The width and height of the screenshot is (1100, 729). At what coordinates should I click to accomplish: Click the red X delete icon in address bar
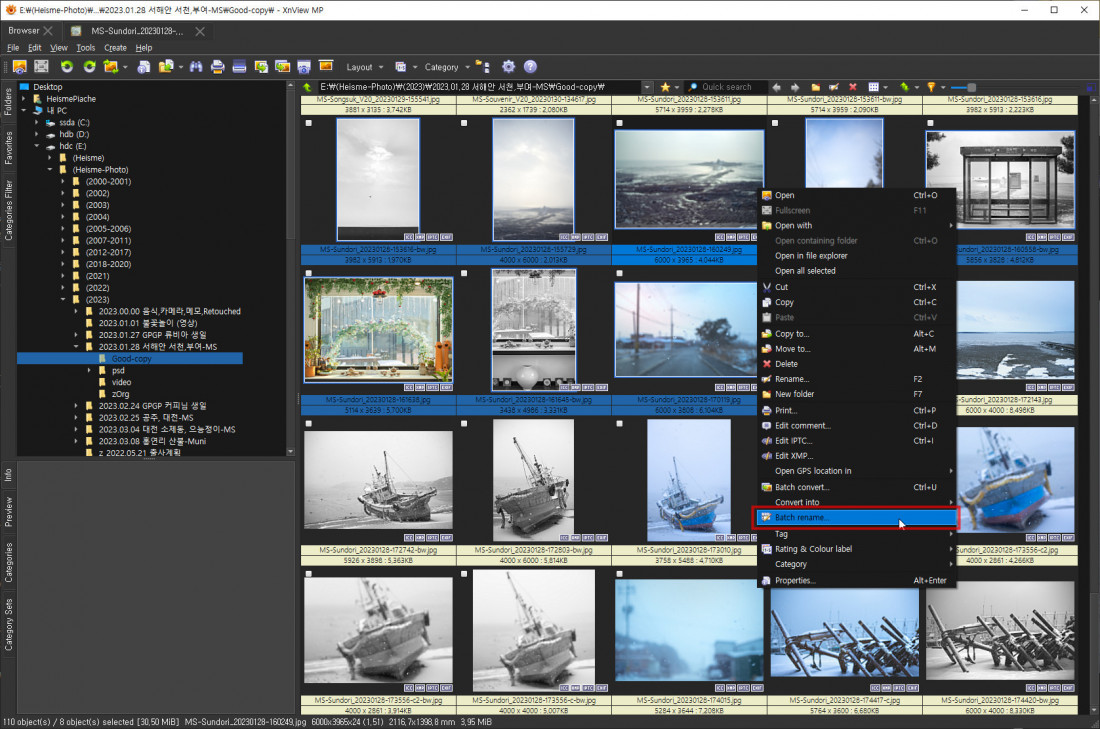tap(852, 88)
